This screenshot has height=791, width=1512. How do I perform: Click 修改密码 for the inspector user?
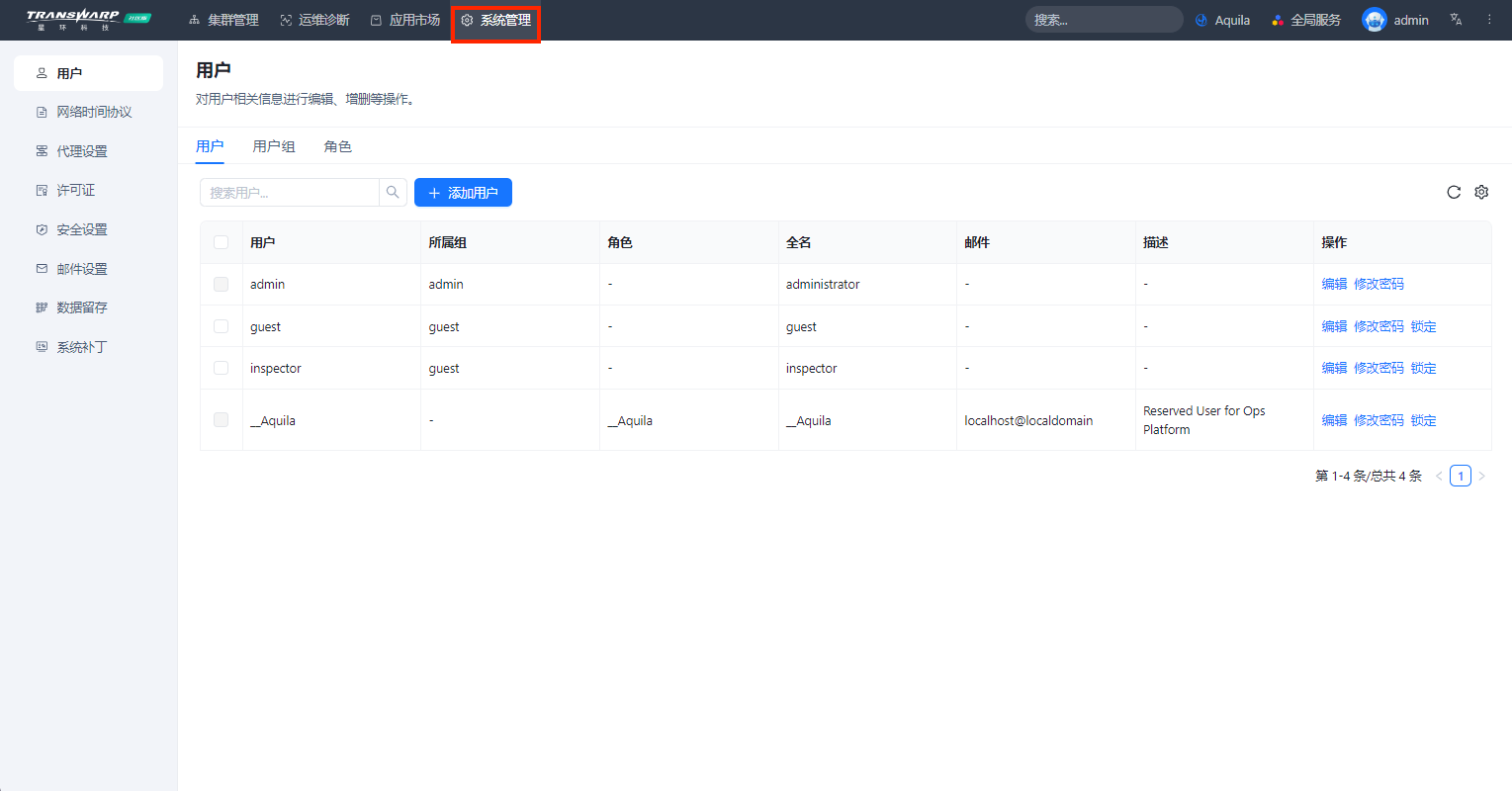(x=1379, y=368)
